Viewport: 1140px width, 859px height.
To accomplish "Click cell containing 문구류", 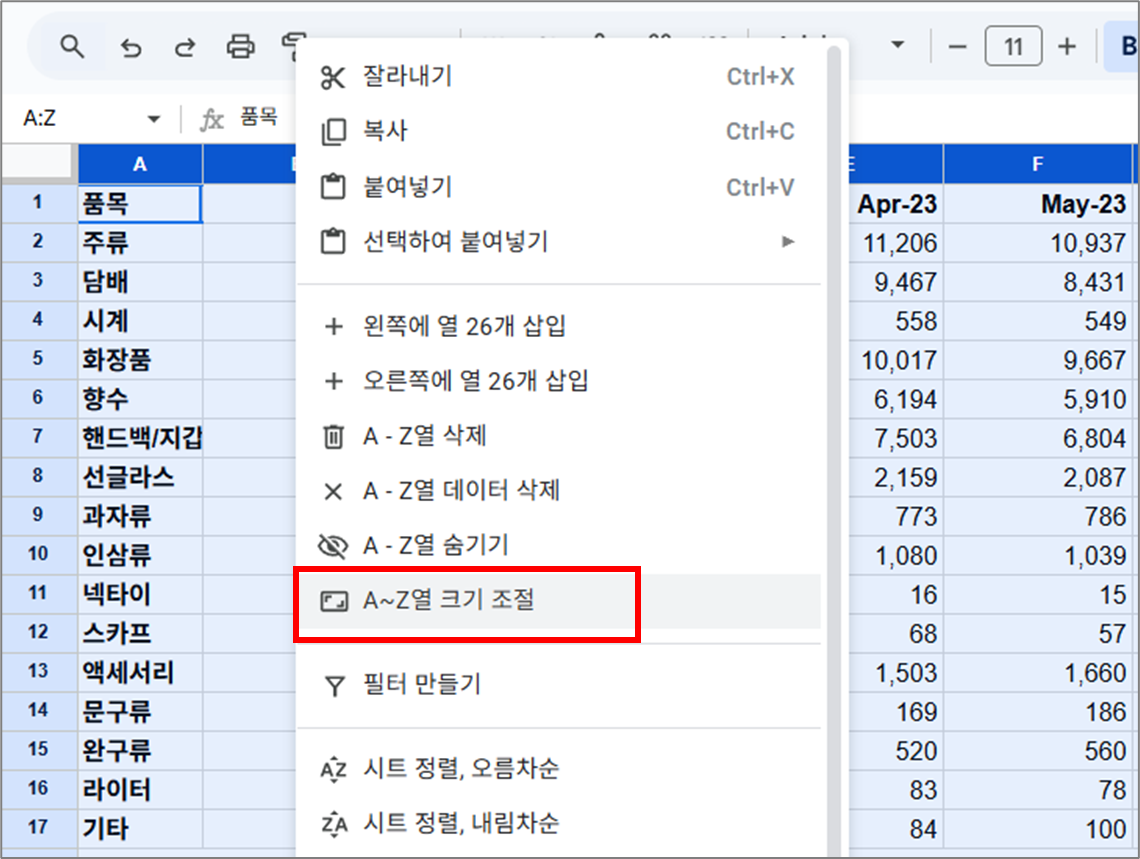I will [140, 711].
